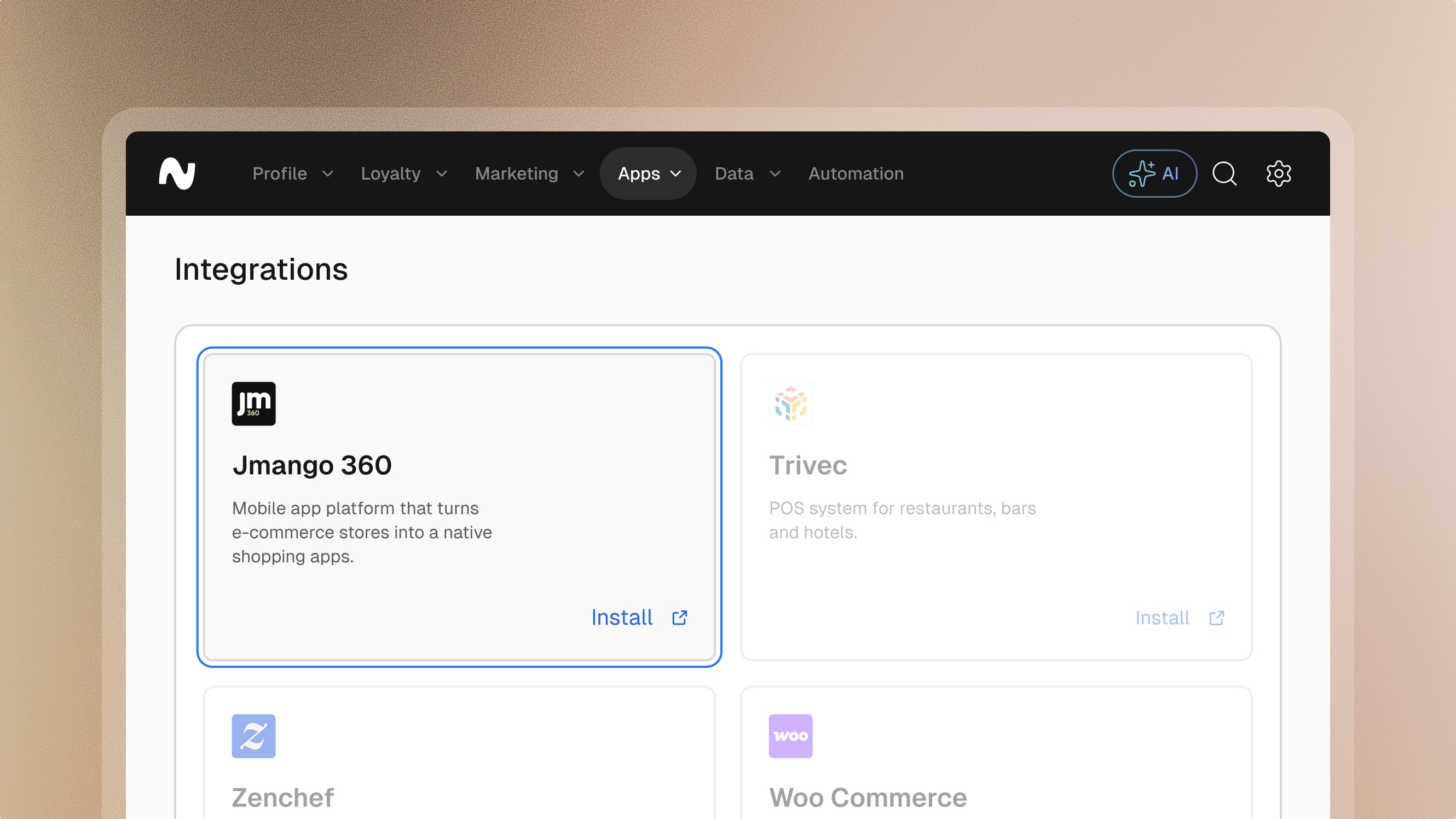This screenshot has height=819, width=1456.
Task: Open settings via gear icon
Action: (1279, 174)
